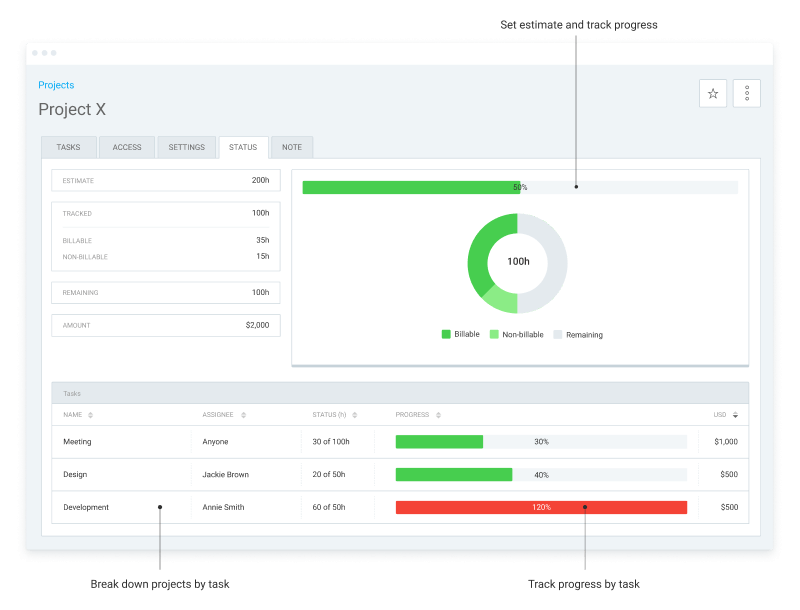The image size is (800, 610).
Task: Click the Non-billable legend color swatch
Action: (x=494, y=335)
